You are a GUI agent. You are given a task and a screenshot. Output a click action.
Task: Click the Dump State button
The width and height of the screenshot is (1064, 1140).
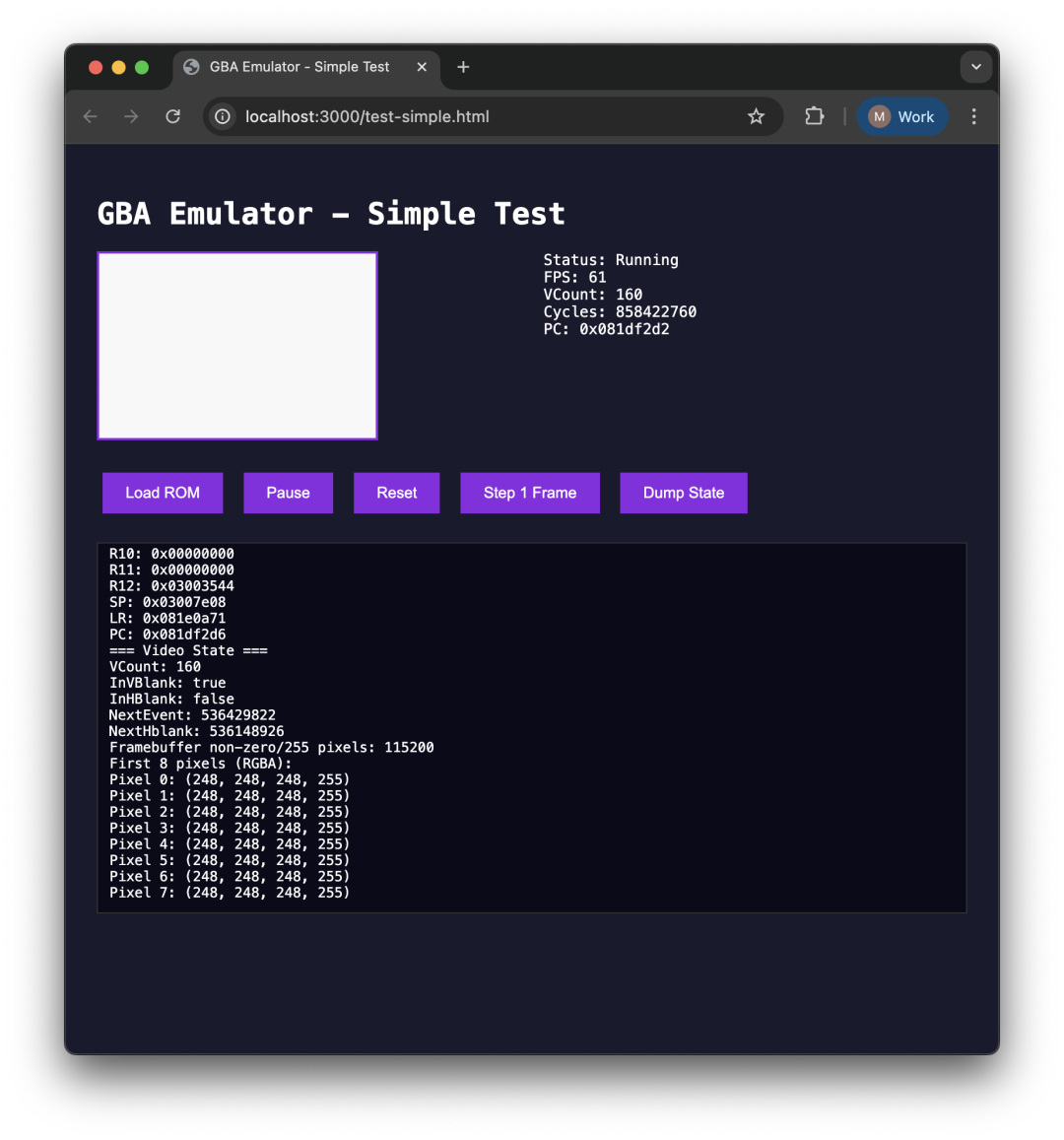point(683,493)
